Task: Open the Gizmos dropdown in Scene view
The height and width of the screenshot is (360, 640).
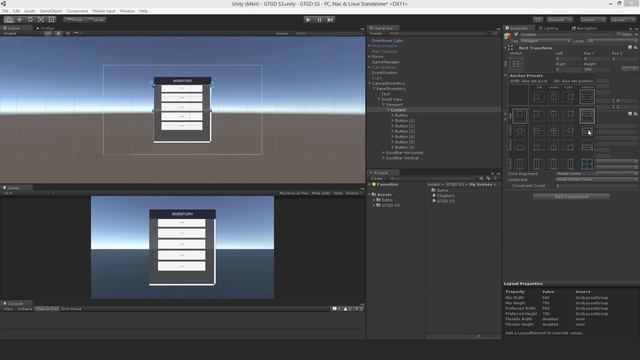Action: tap(283, 33)
